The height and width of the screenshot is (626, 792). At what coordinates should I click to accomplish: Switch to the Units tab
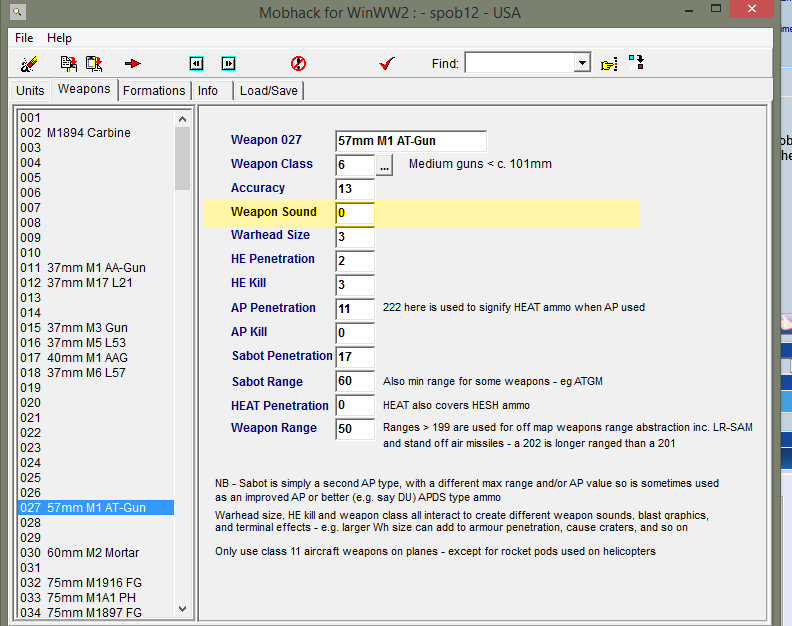[x=30, y=90]
